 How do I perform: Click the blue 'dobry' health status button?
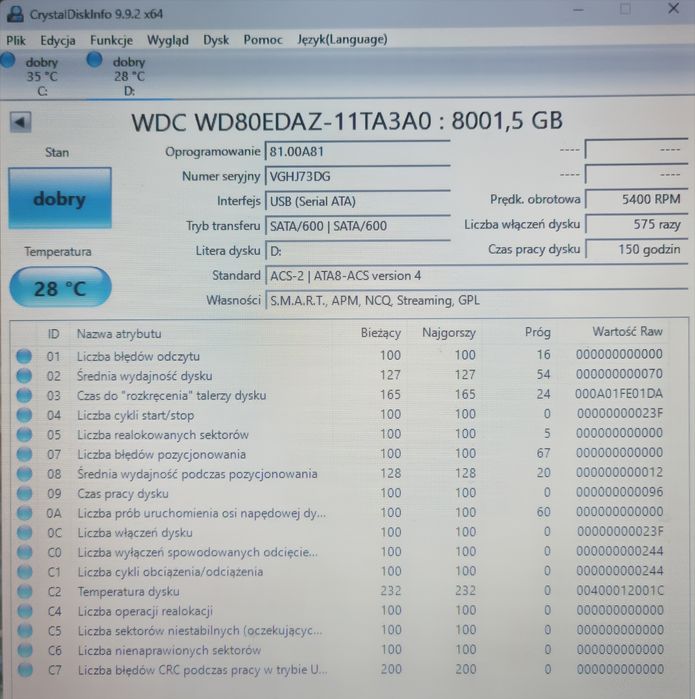click(x=60, y=198)
